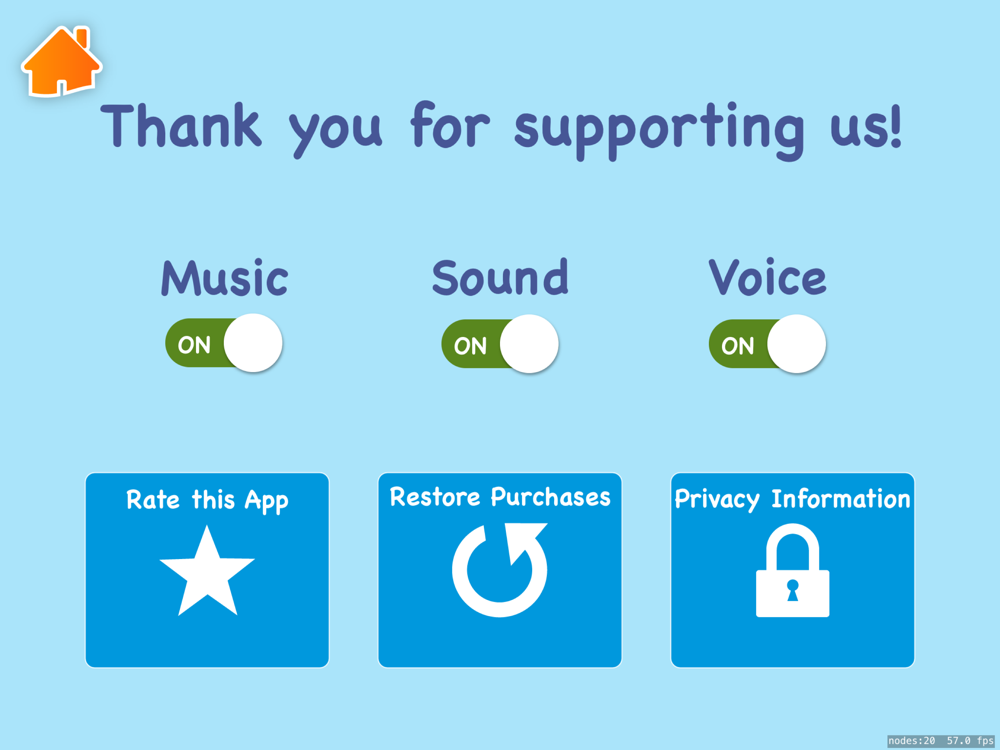Viewport: 1000px width, 750px height.
Task: Click the Voice heading label
Action: (767, 278)
